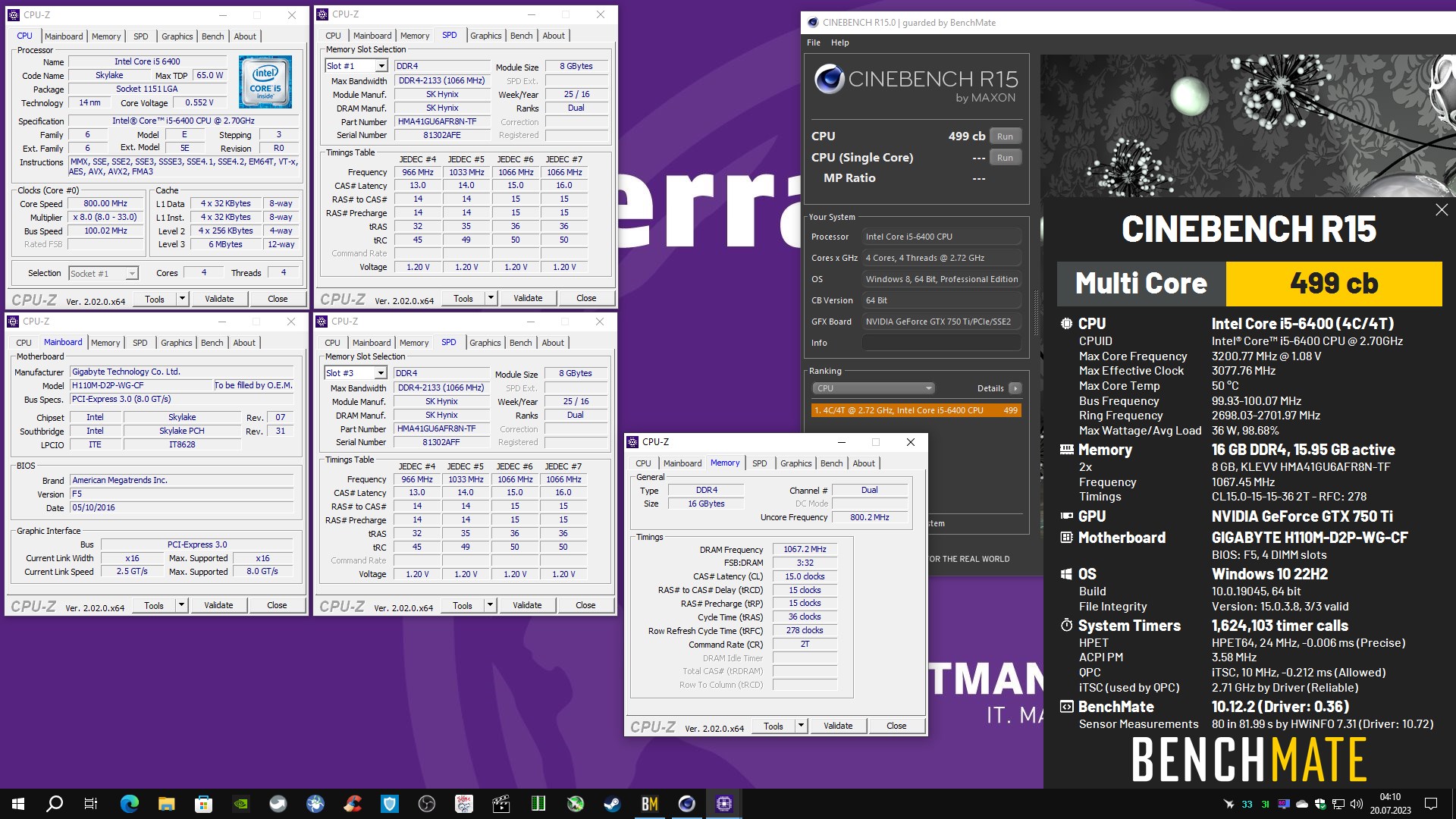The width and height of the screenshot is (1456, 819).
Task: Open Mainboard tab in top-left CPU-Z window
Action: click(x=64, y=36)
